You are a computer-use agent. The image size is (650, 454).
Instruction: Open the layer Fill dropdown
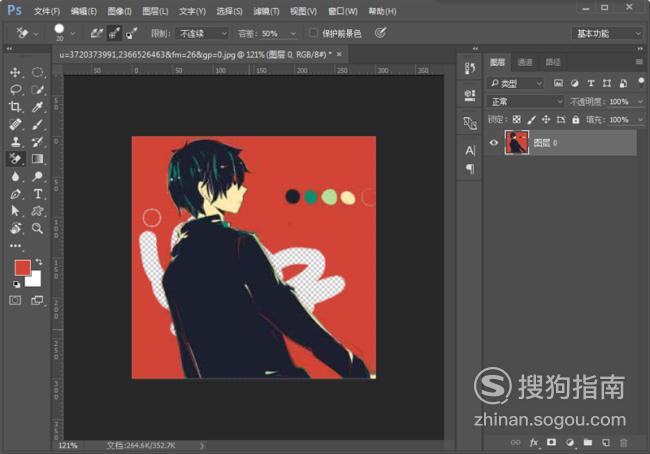pyautogui.click(x=640, y=120)
